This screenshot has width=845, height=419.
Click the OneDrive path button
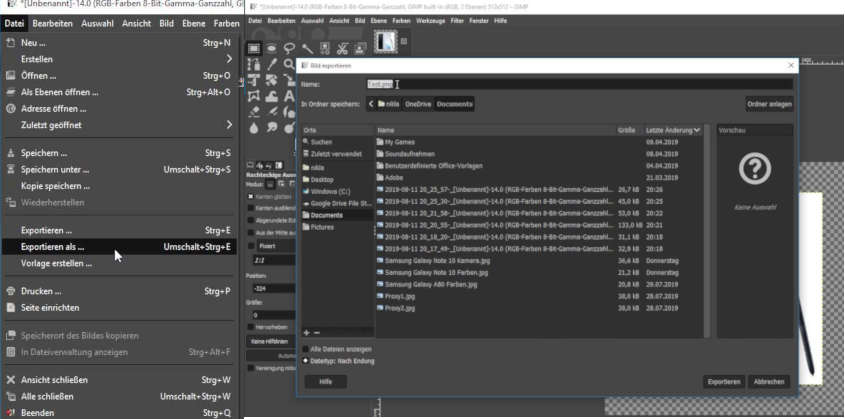click(418, 104)
